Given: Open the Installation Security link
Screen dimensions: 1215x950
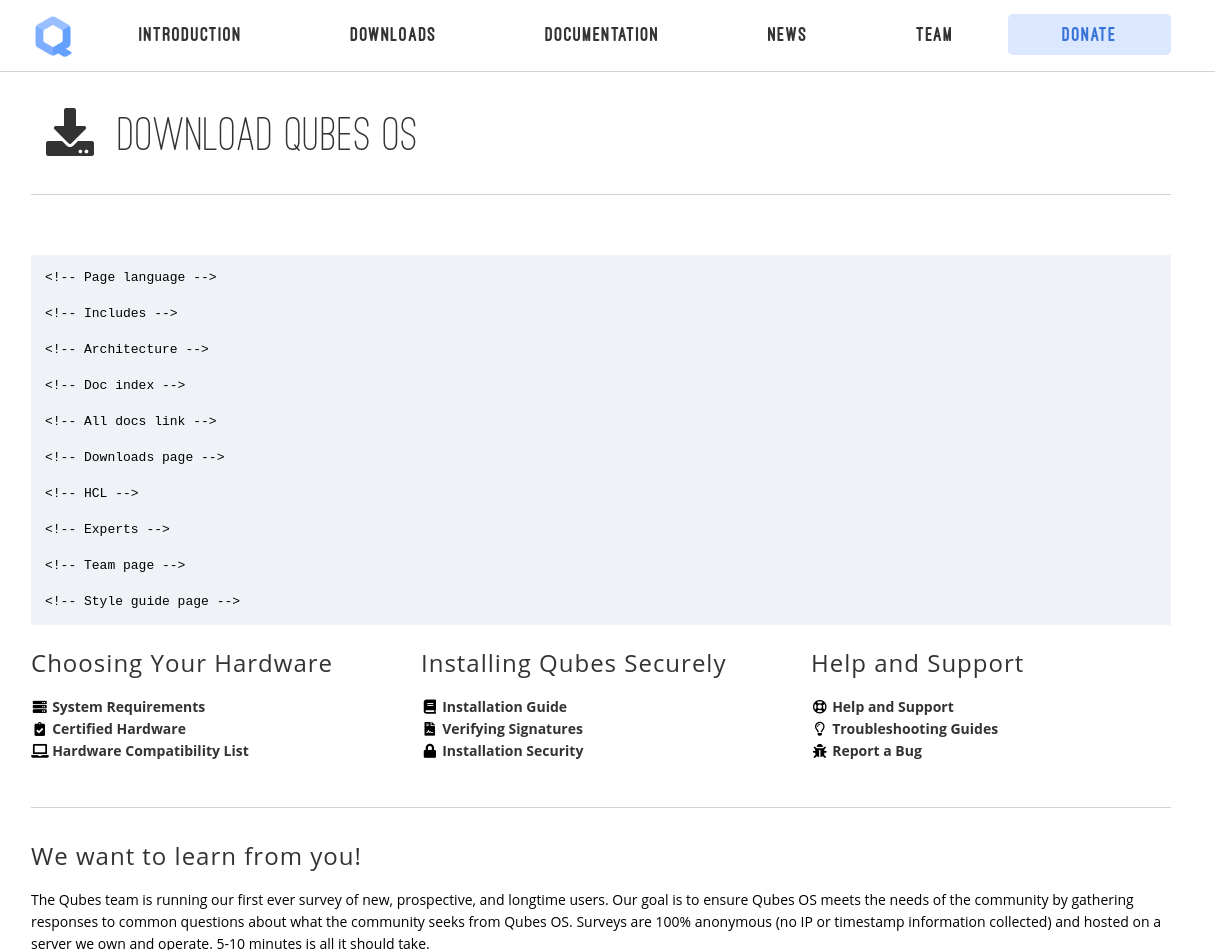Looking at the screenshot, I should 513,751.
